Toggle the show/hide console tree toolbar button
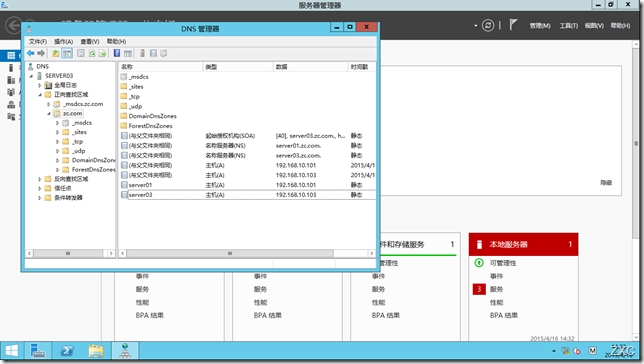 (67, 53)
